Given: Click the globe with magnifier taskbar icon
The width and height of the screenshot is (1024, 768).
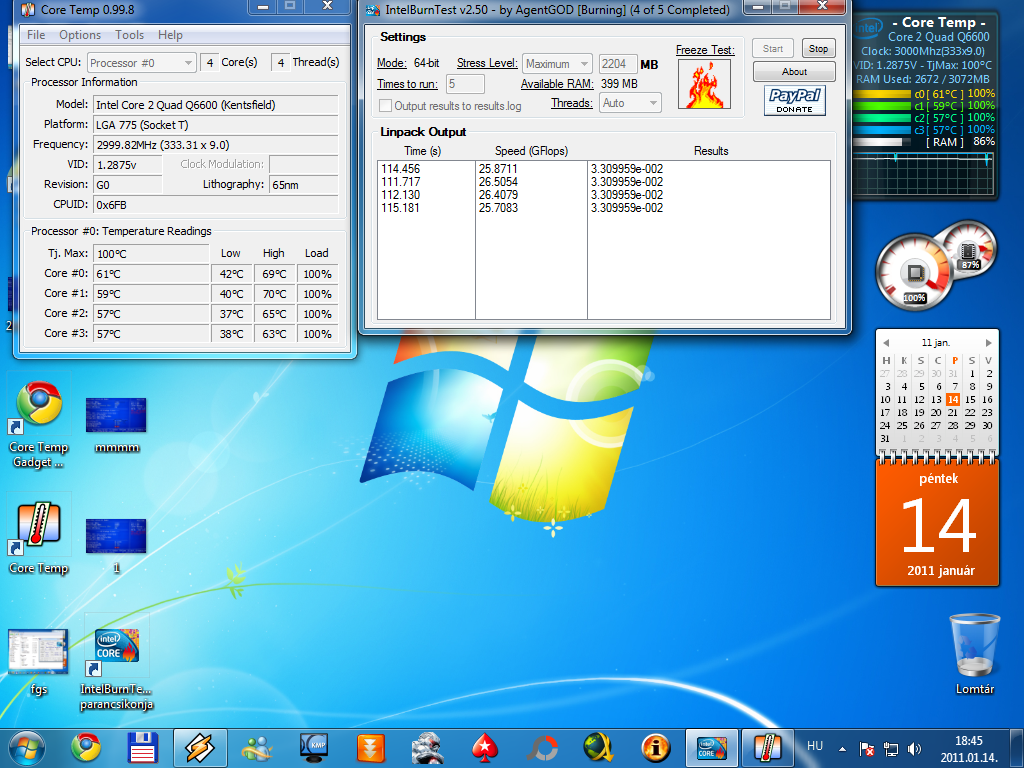Looking at the screenshot, I should click(598, 748).
